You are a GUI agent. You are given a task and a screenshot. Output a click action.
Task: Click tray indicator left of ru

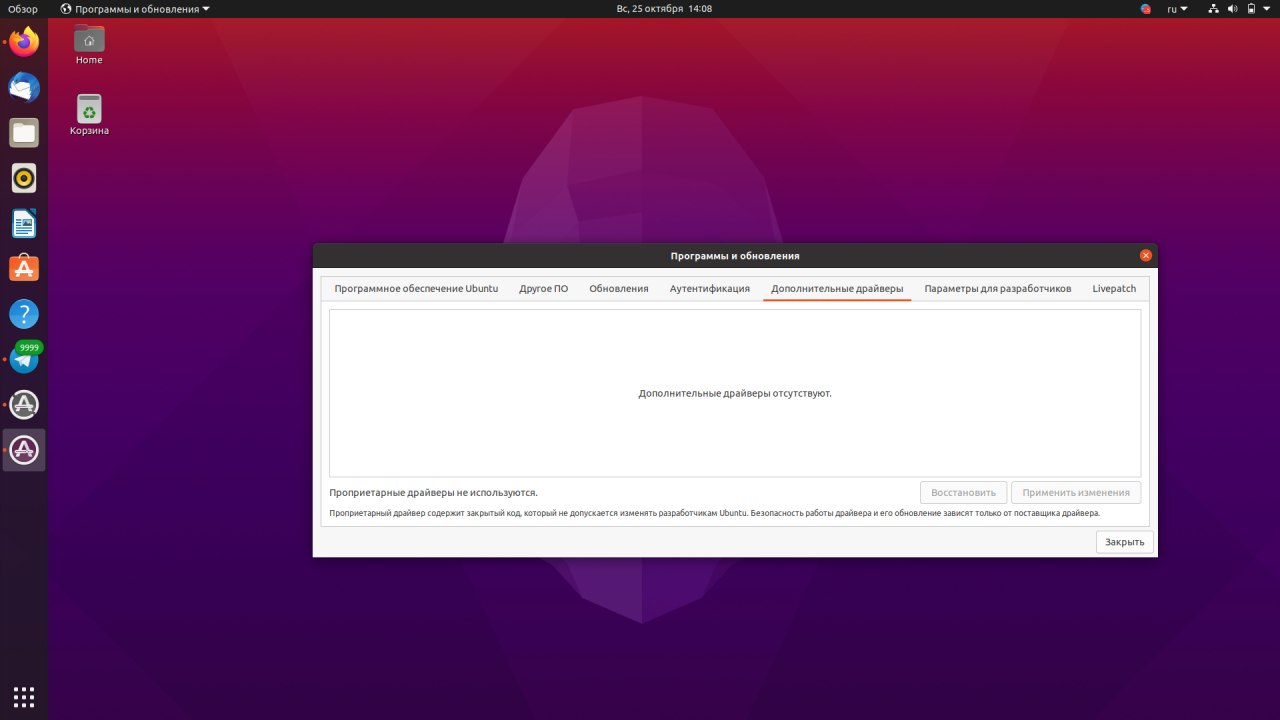click(x=1146, y=9)
